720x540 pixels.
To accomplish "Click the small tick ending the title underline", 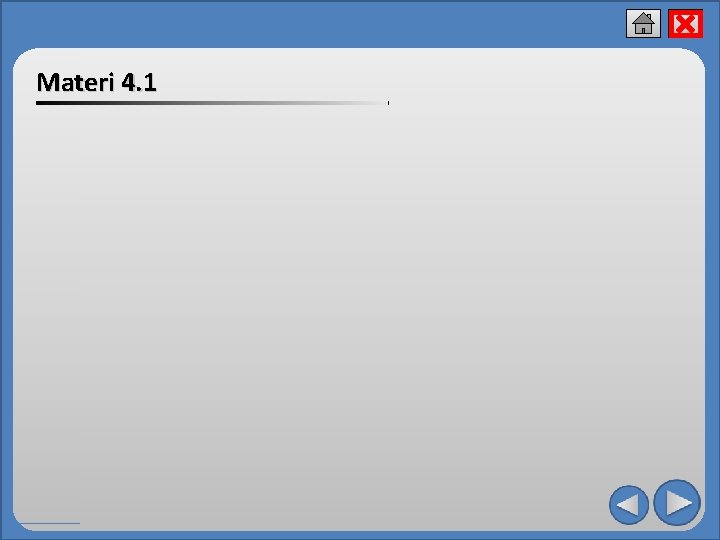I will tap(388, 103).
